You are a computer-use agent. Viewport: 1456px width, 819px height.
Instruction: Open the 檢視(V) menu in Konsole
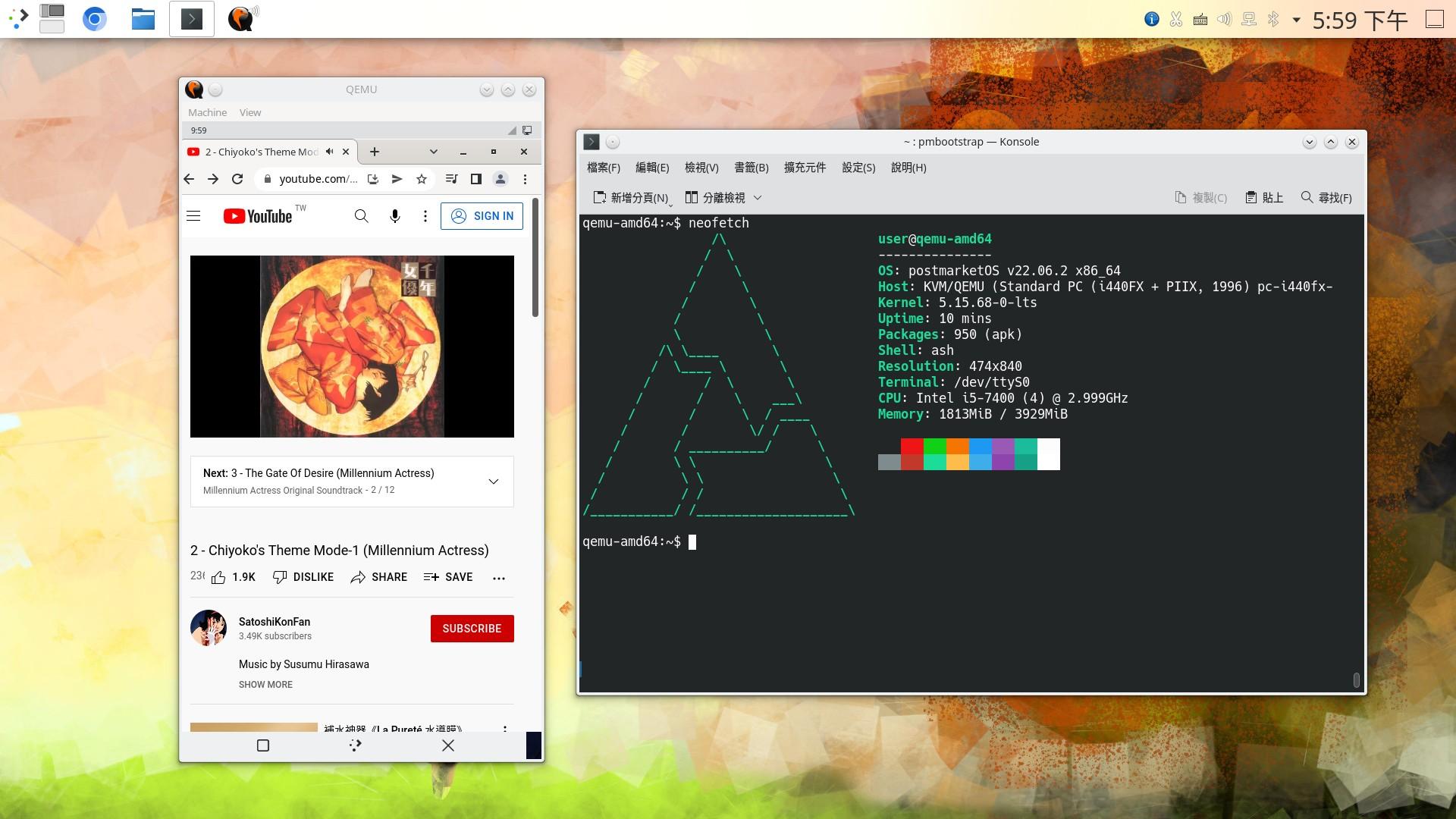tap(701, 168)
